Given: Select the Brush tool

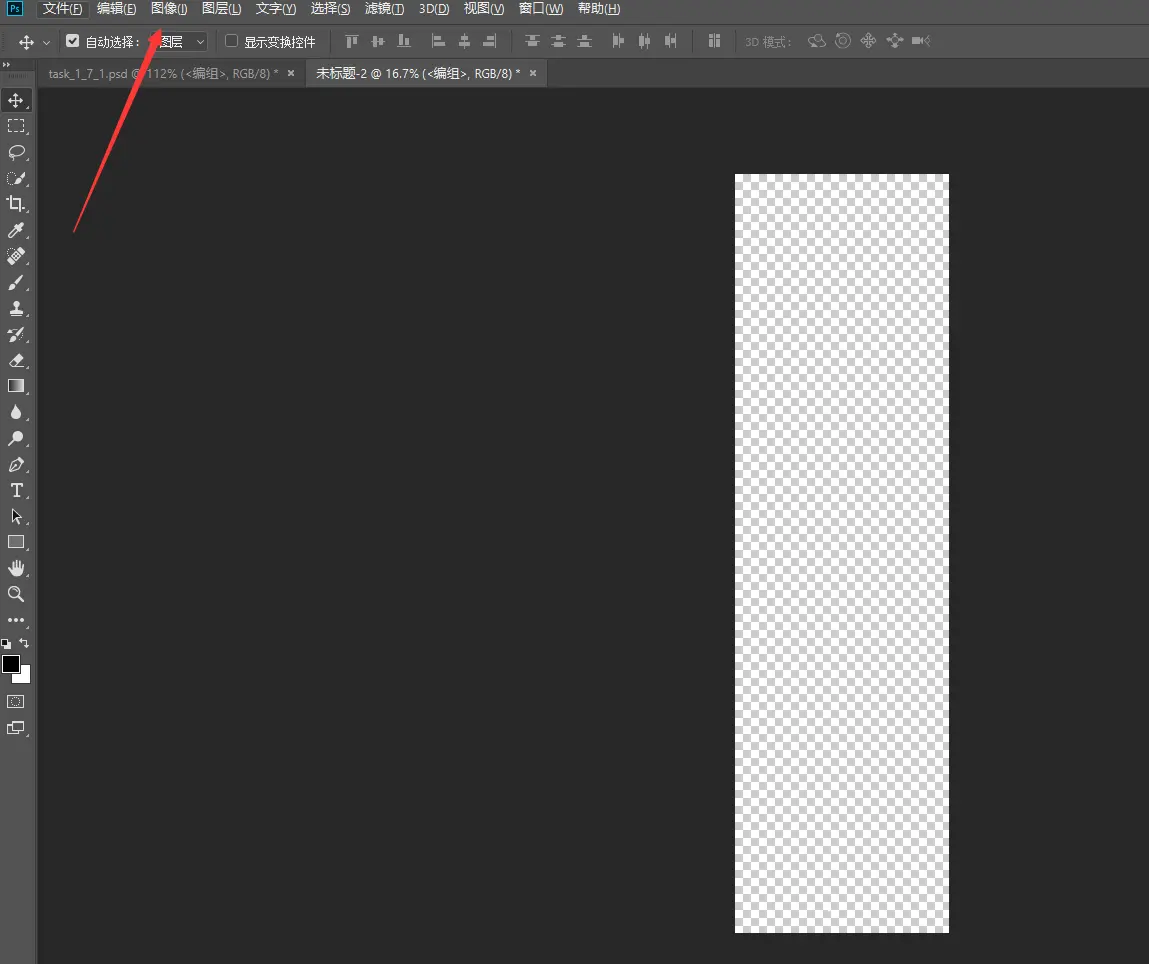Looking at the screenshot, I should 16,283.
